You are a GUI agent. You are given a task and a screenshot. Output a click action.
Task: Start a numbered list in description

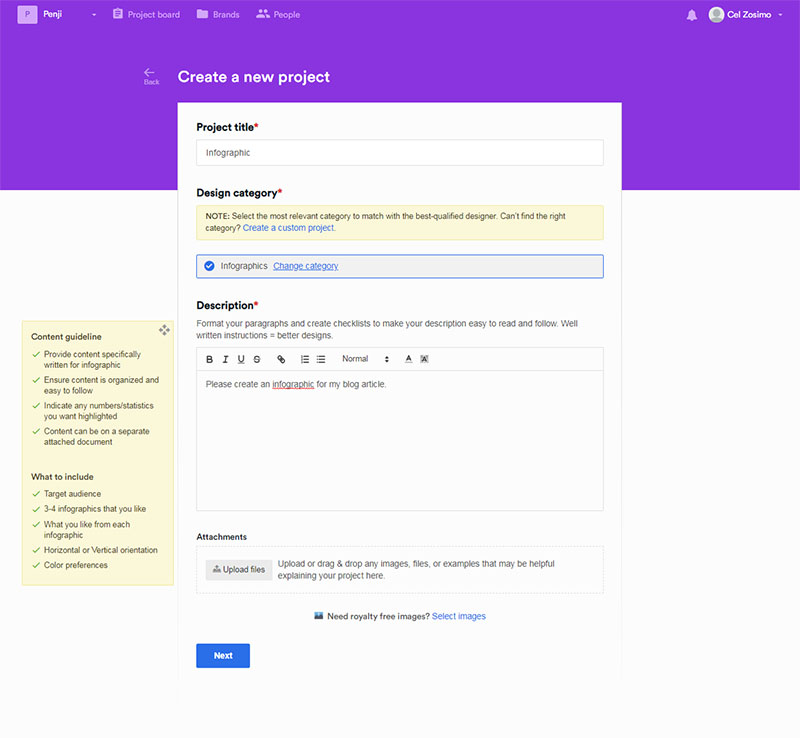pos(305,359)
